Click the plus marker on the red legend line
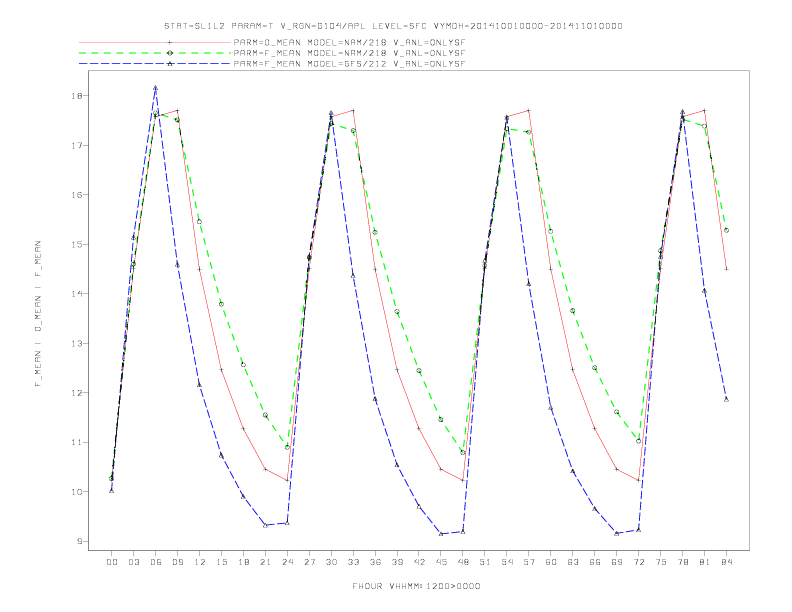 (x=170, y=42)
